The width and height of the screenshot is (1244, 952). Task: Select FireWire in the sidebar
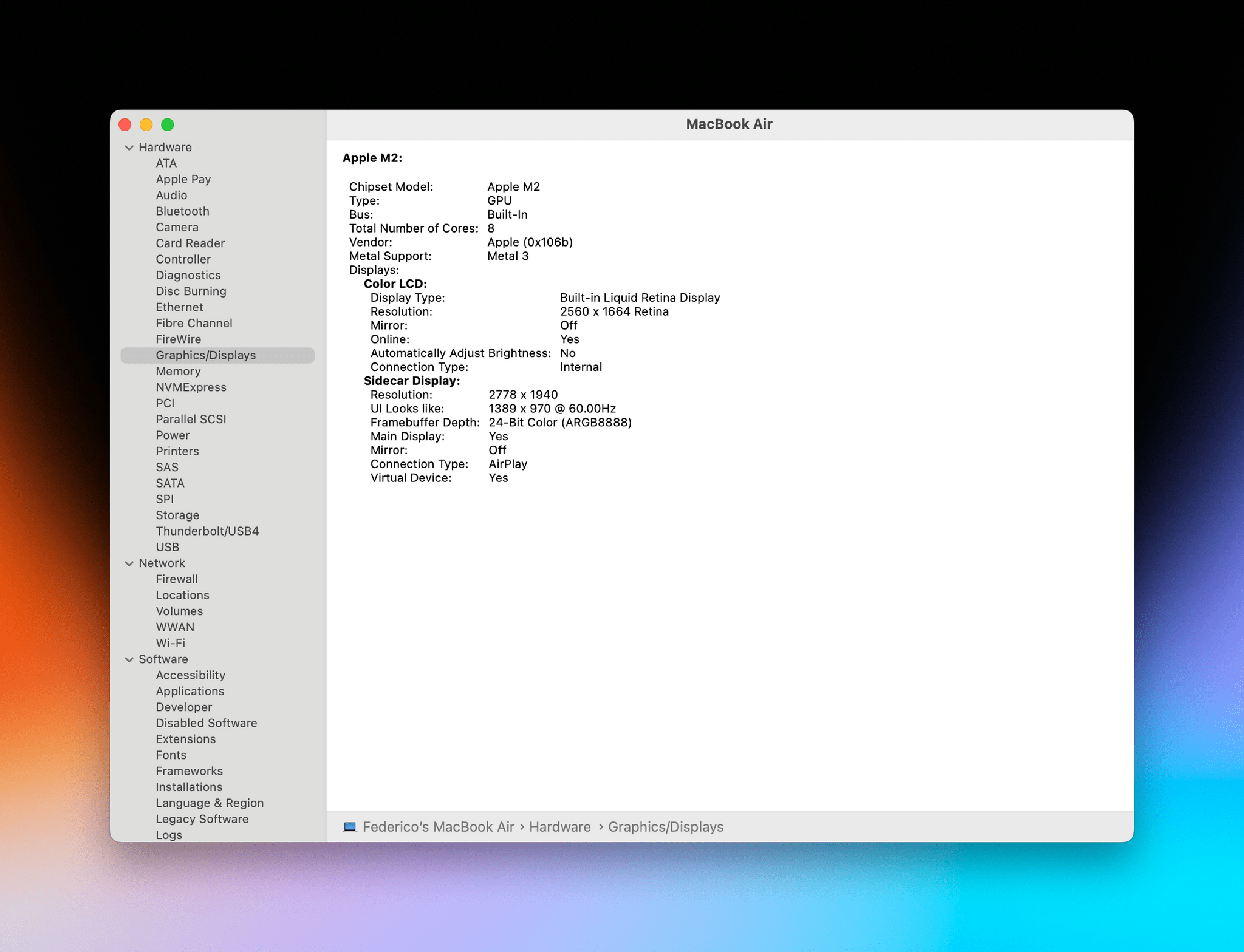[178, 339]
